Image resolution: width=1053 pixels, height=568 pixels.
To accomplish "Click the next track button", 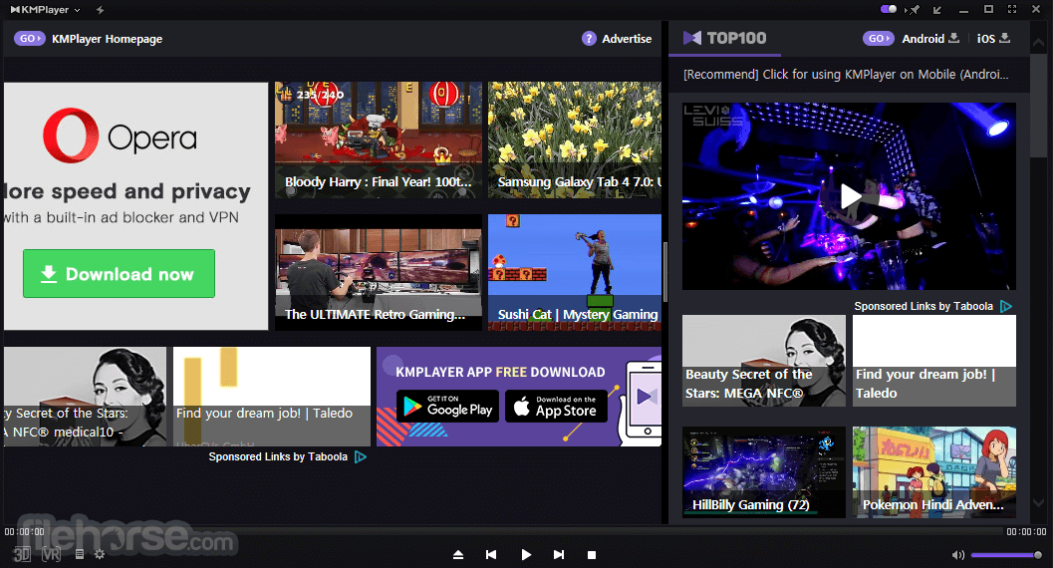I will [558, 555].
